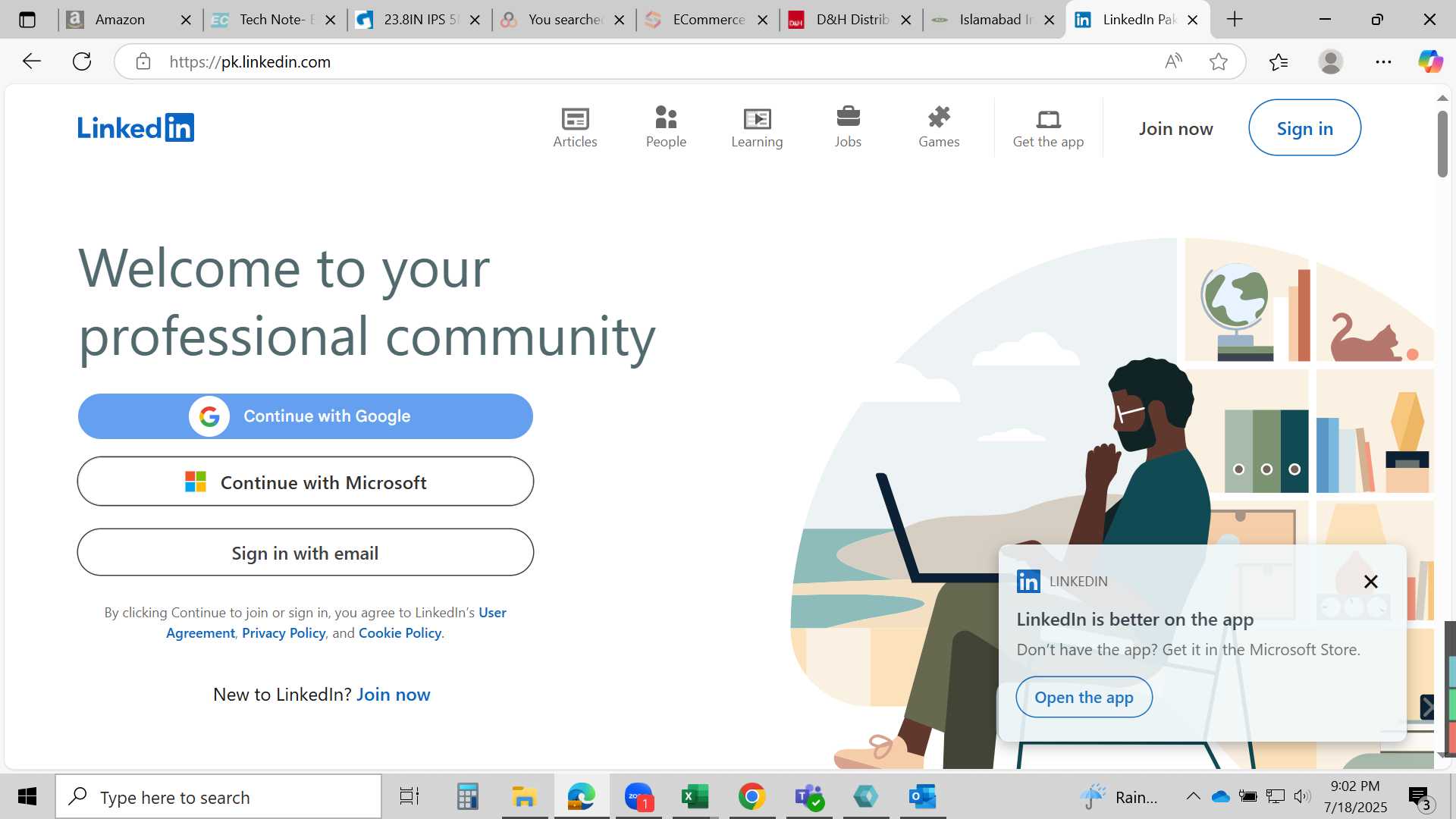View site information lock icon

click(143, 61)
